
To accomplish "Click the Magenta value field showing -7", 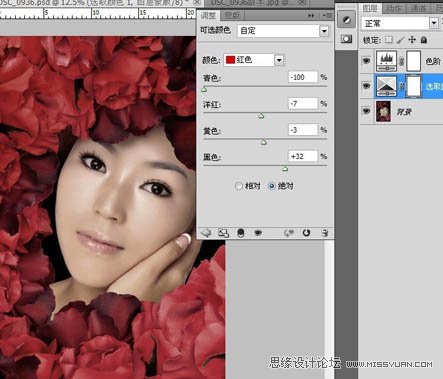I will coord(303,104).
